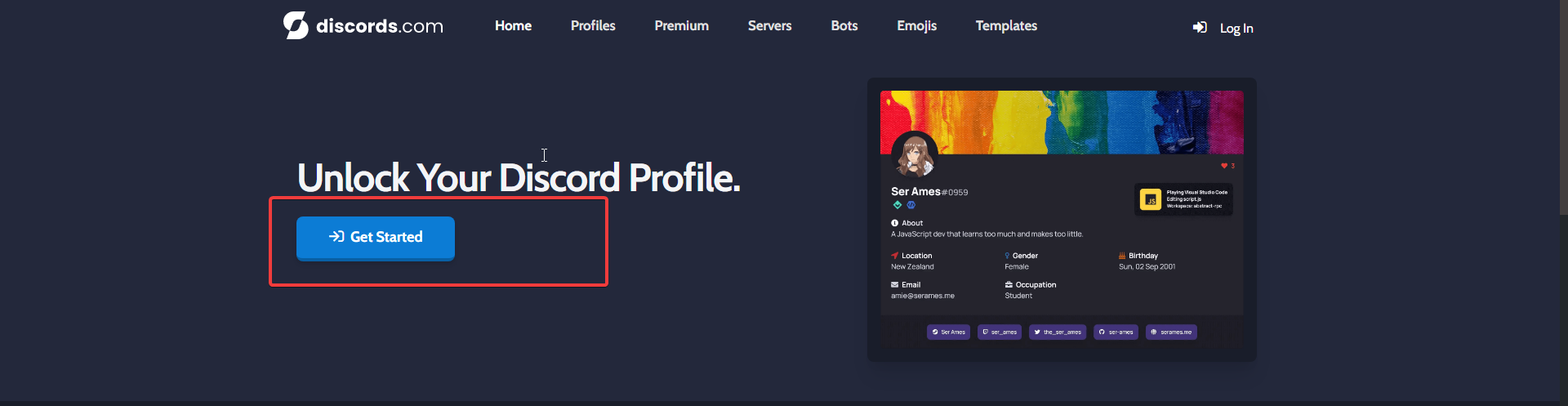Open the Ser Ames social link chip
This screenshot has width=1568, height=406.
948,332
